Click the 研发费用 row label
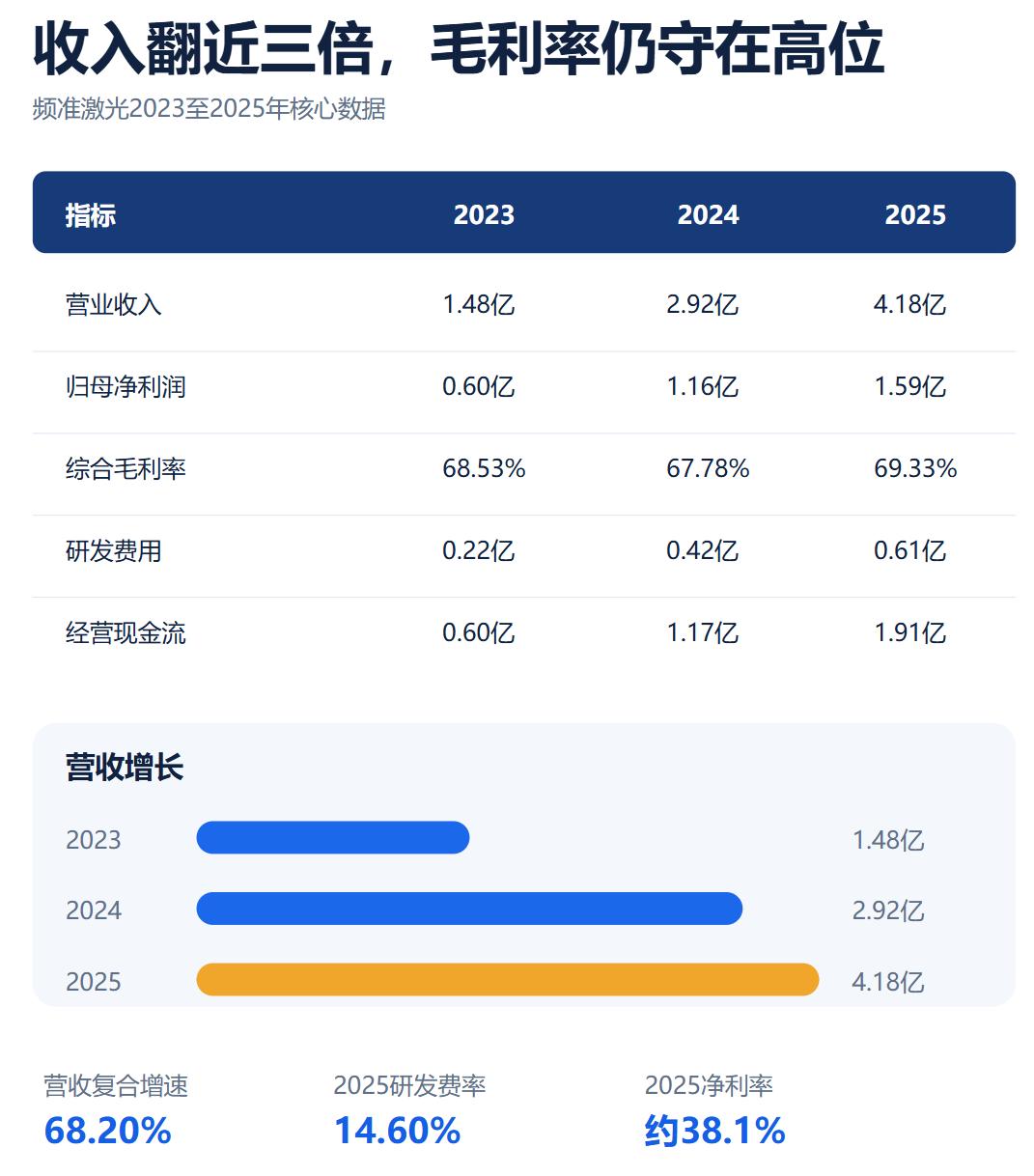1034x1176 pixels. pyautogui.click(x=114, y=551)
